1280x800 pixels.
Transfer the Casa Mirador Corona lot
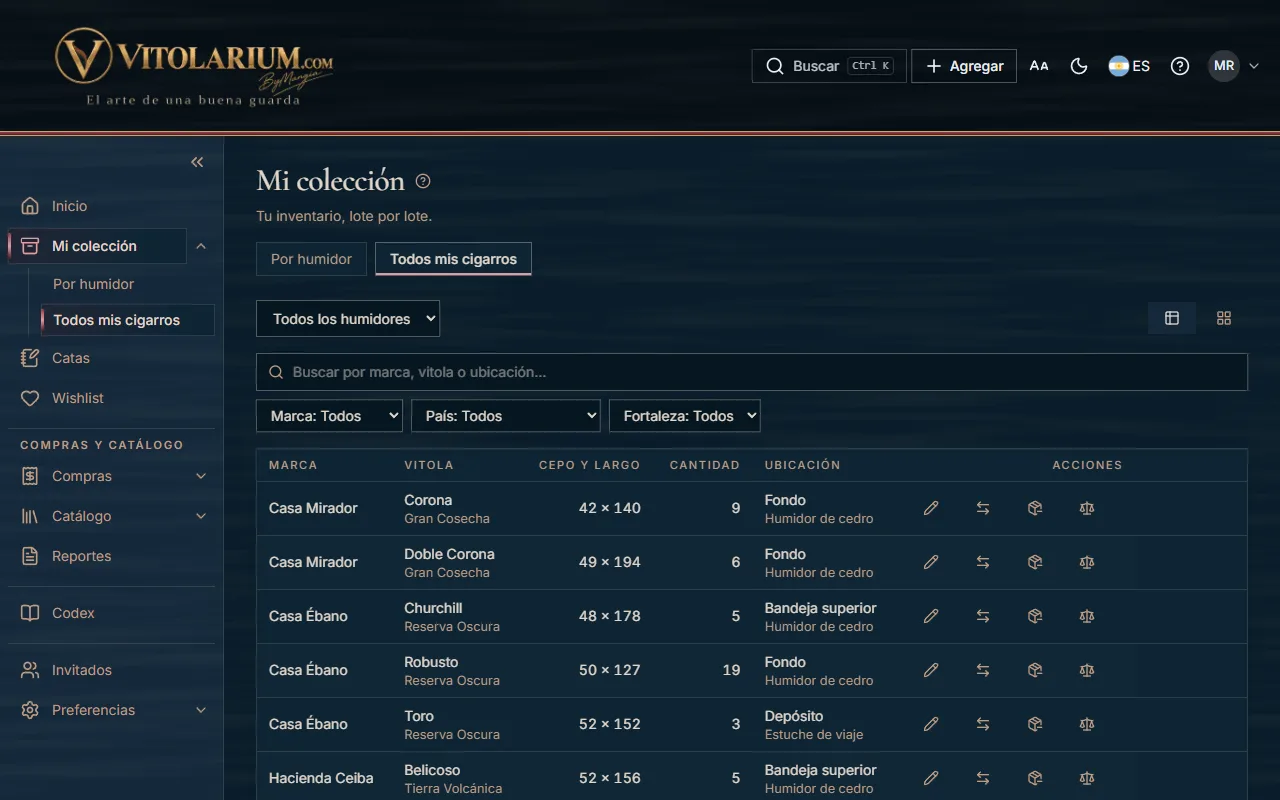983,508
